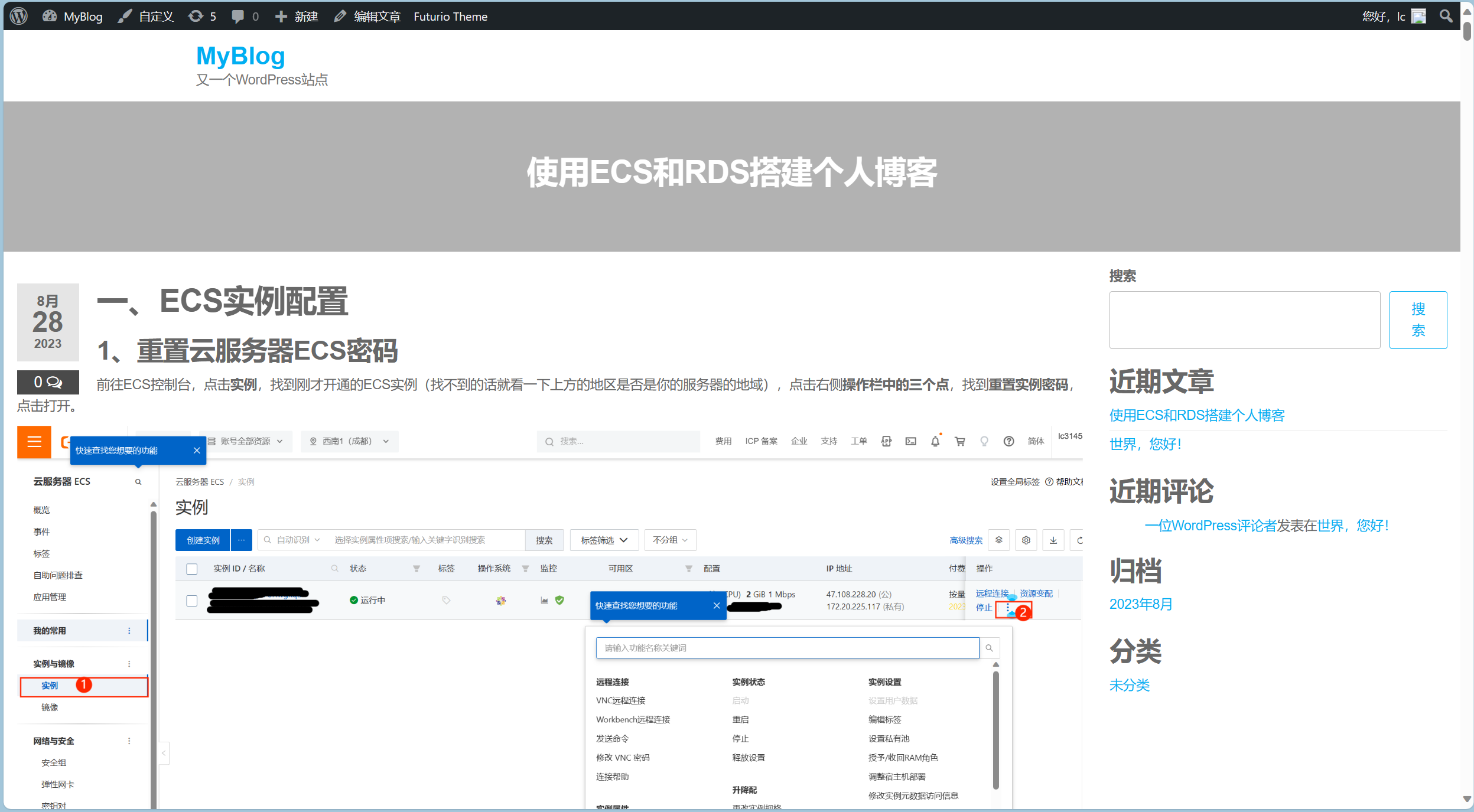
Task: Click the orange hamburger menu in console
Action: point(34,442)
